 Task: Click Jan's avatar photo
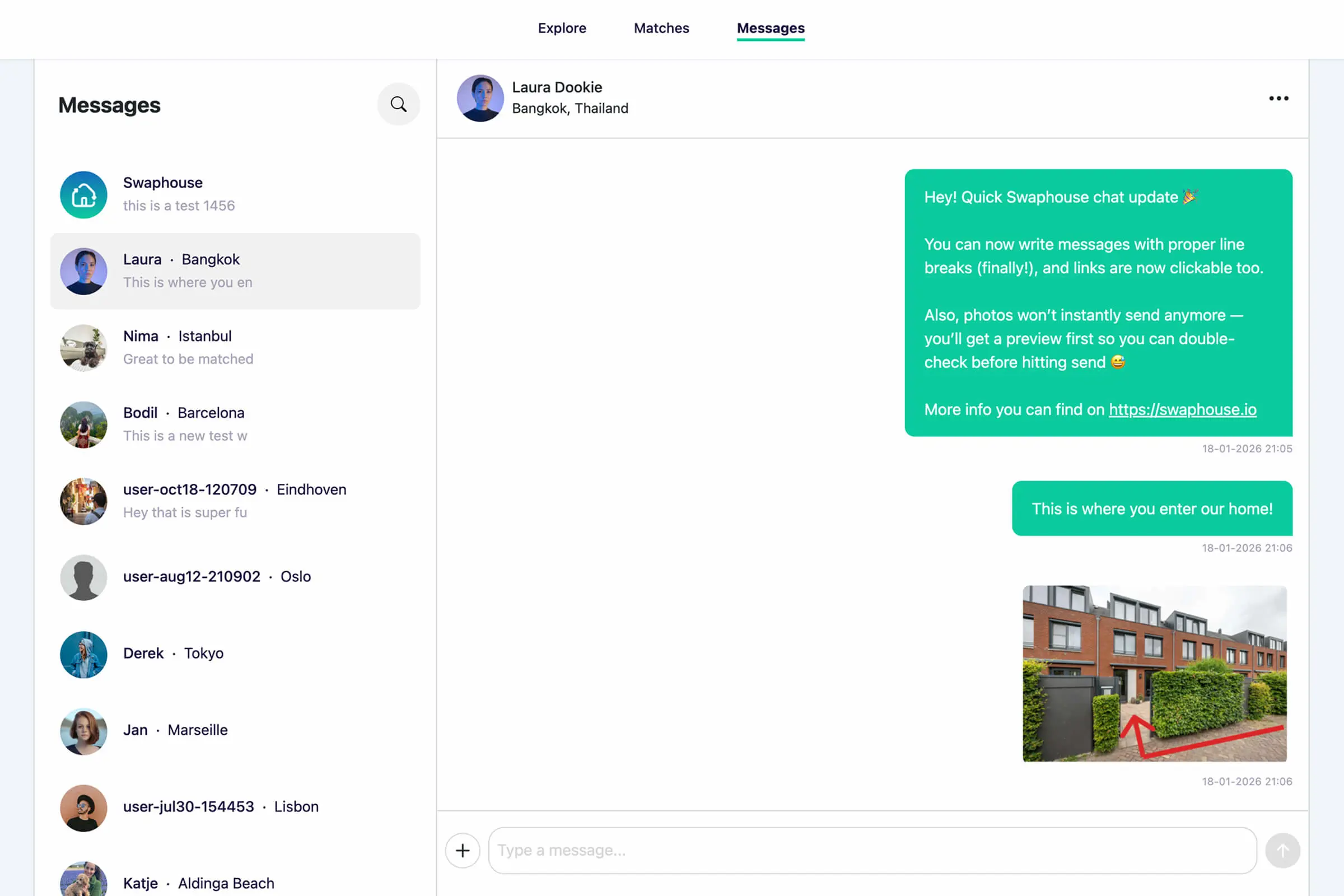point(83,731)
